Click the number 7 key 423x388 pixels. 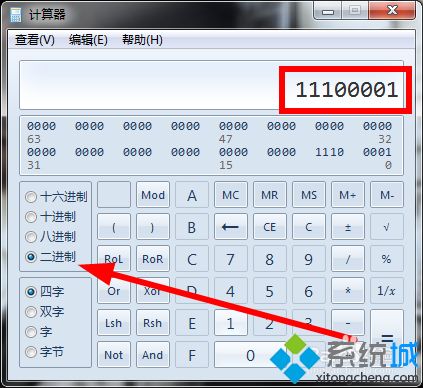tap(231, 259)
